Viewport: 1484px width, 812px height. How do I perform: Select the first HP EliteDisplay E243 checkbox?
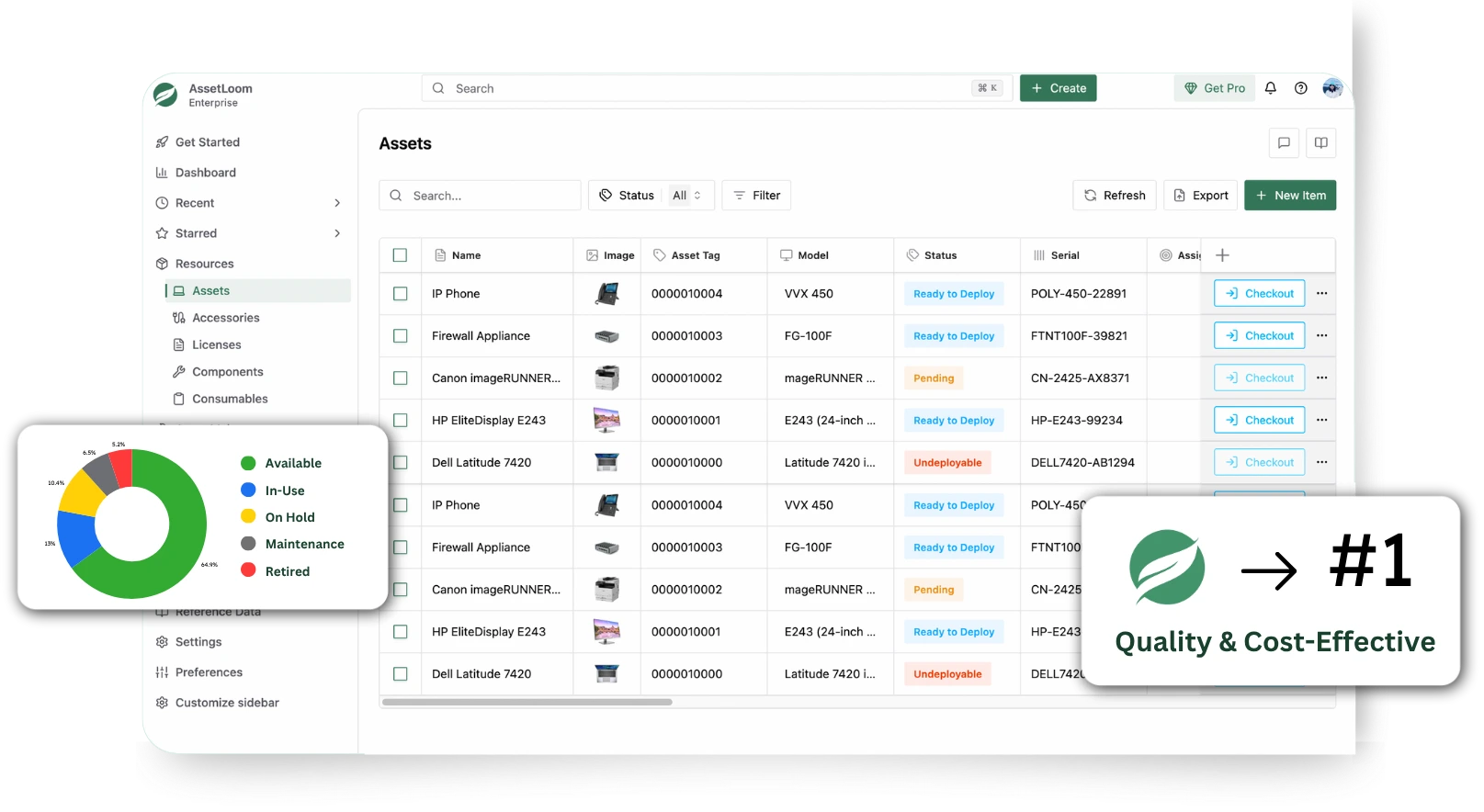400,421
